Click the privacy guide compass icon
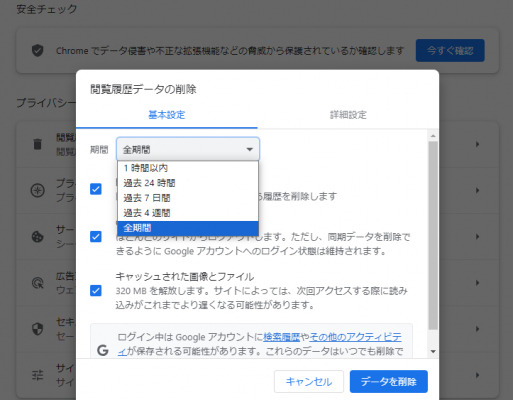The image size is (513, 400). click(37, 190)
